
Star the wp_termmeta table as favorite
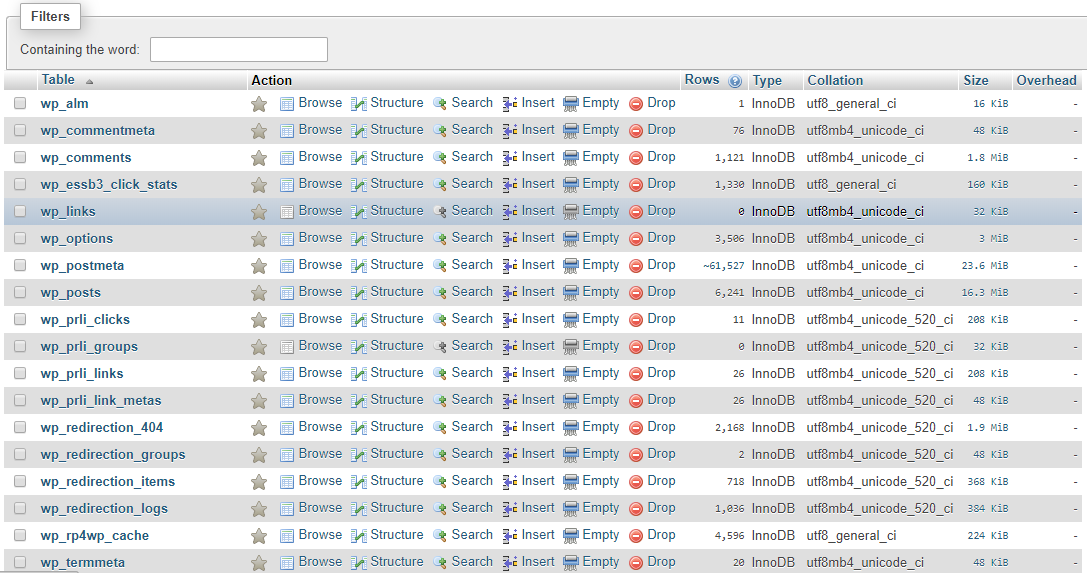tap(259, 563)
